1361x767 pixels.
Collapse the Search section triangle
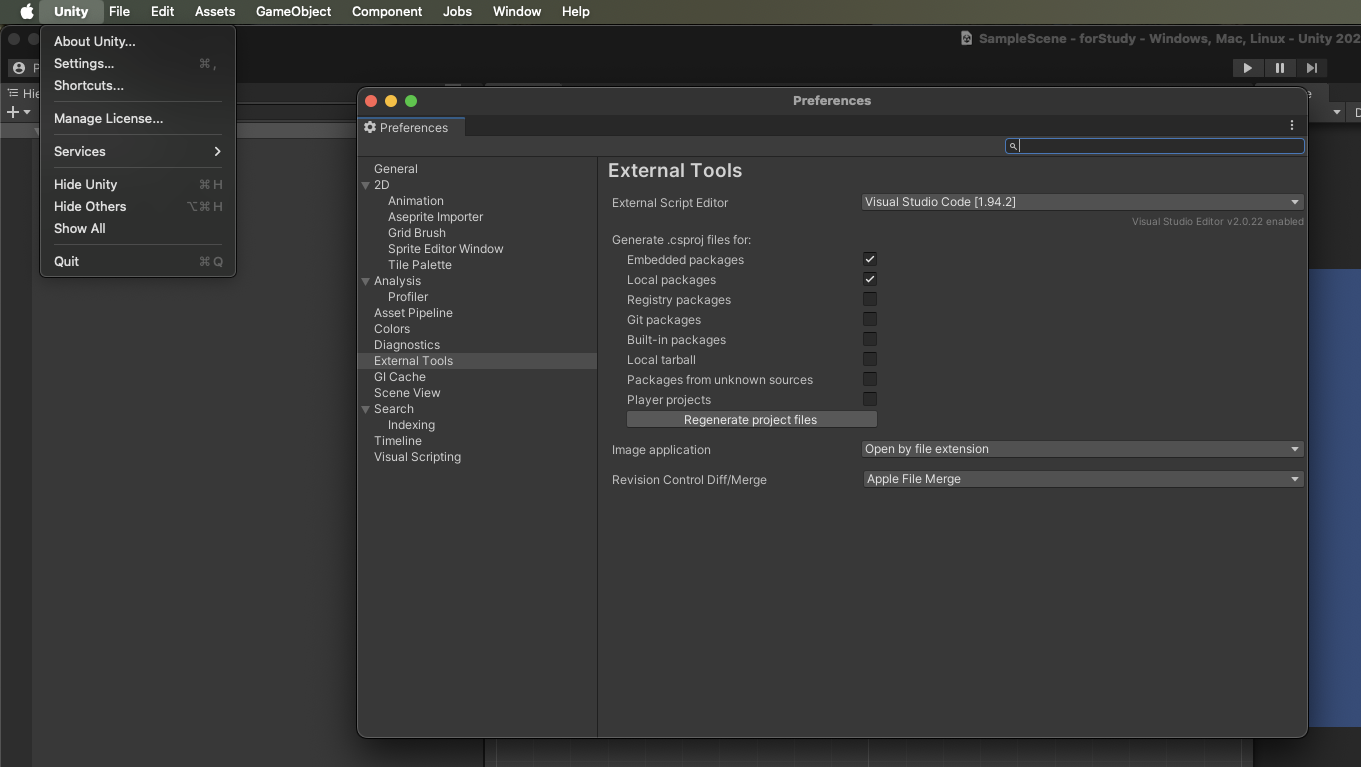point(366,409)
